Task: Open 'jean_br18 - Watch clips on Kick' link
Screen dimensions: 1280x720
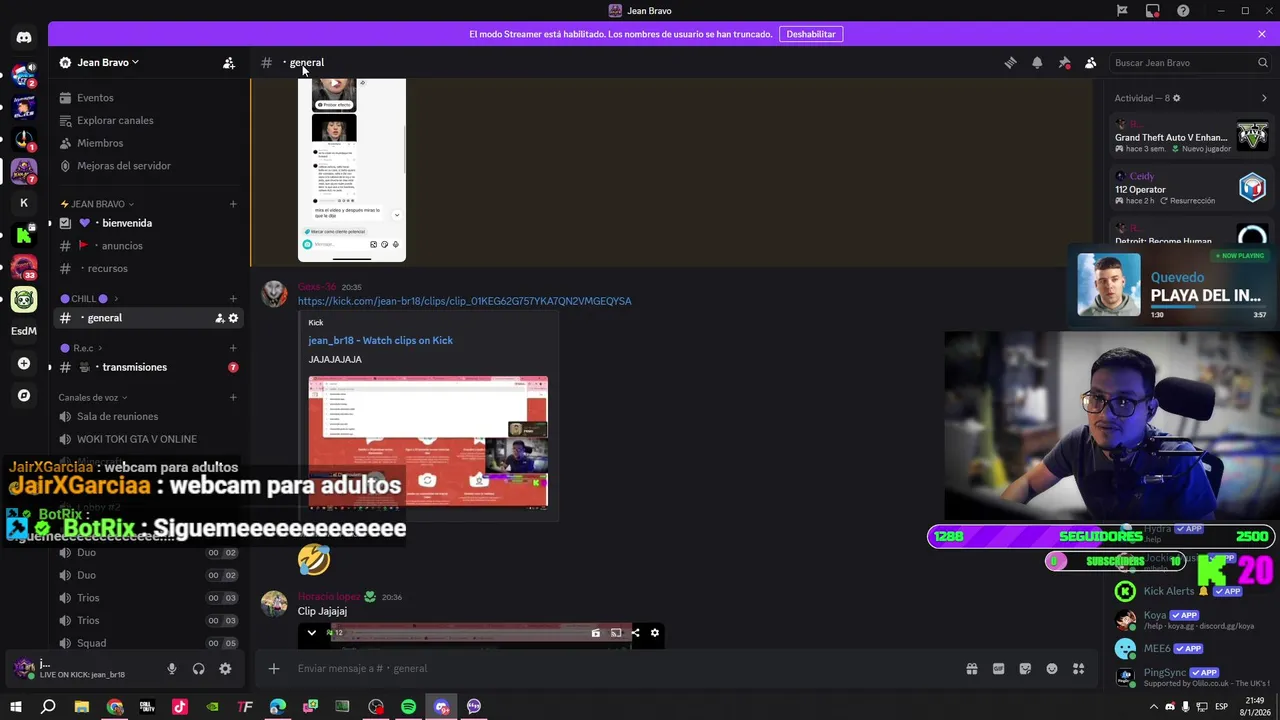Action: coord(380,340)
